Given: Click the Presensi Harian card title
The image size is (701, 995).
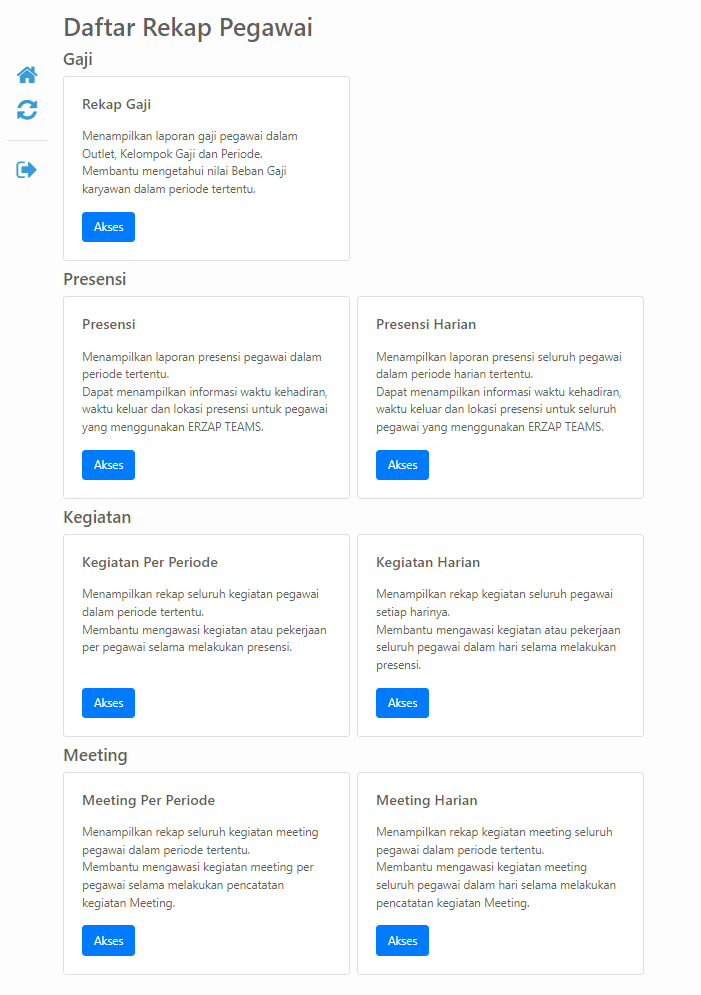Looking at the screenshot, I should click(426, 324).
